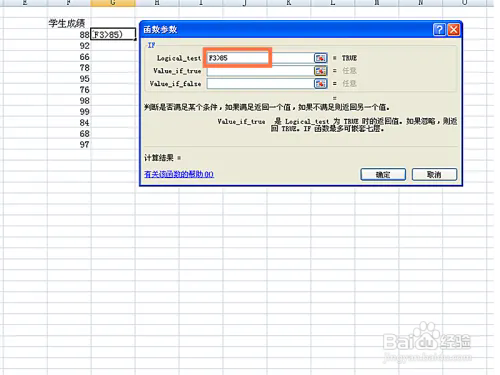Click into the Logical_test input field

(x=260, y=58)
